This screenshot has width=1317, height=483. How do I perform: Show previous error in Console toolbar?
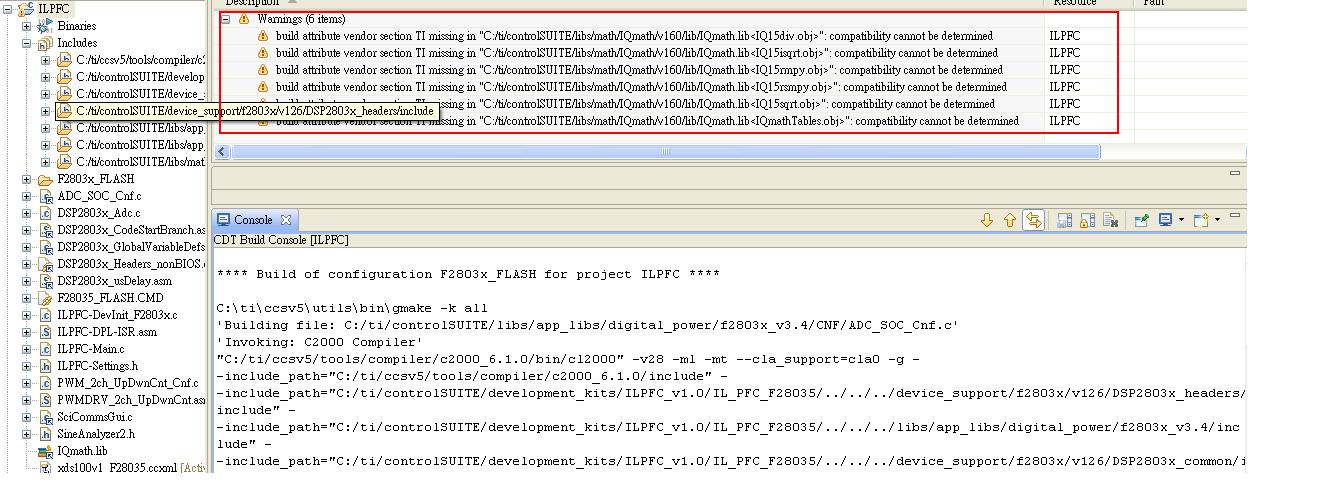(x=1010, y=220)
